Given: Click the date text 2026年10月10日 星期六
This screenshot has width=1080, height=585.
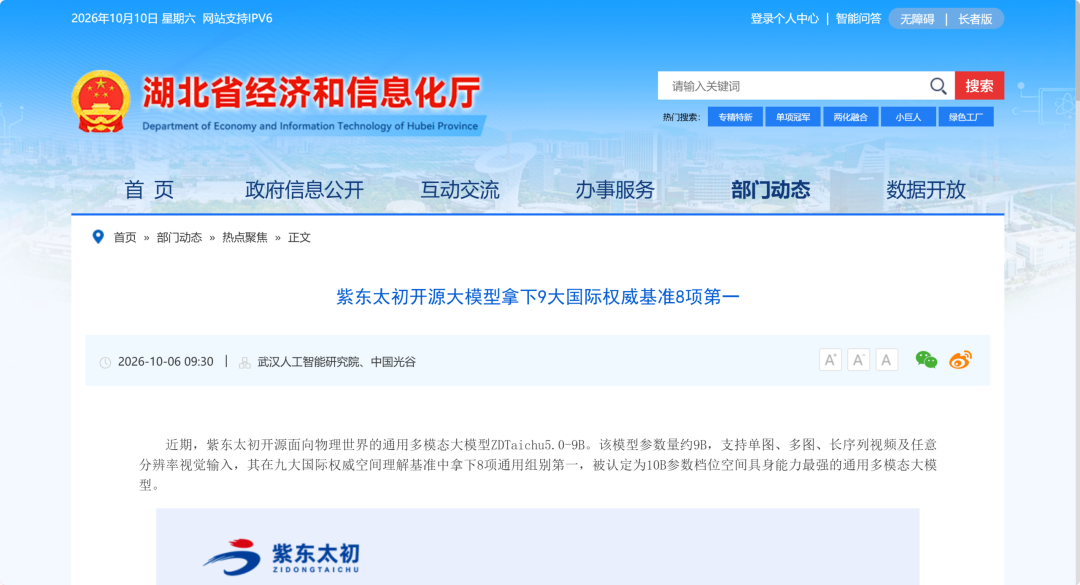Looking at the screenshot, I should coord(134,19).
